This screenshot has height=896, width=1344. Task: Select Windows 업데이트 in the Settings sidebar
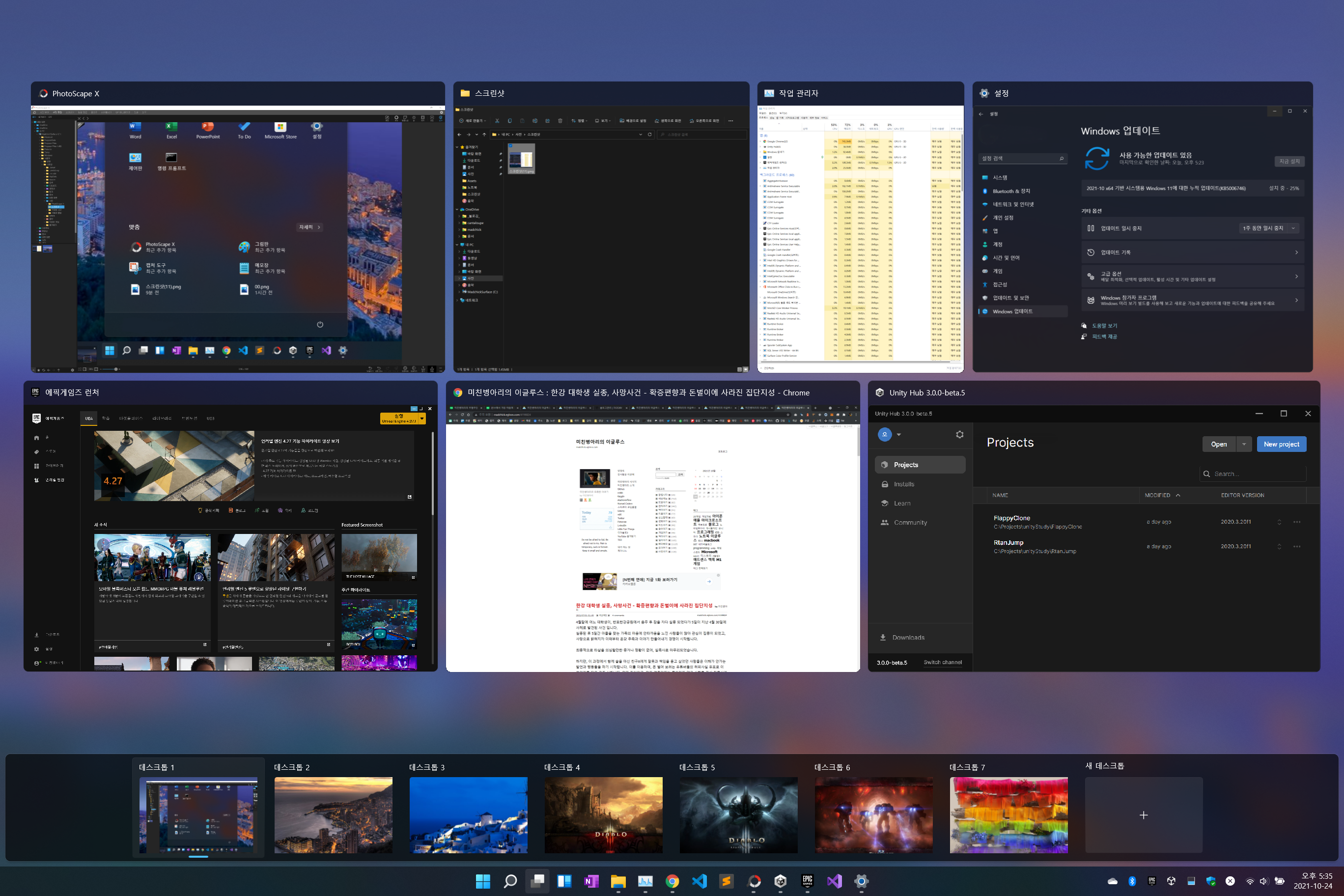tap(1012, 311)
